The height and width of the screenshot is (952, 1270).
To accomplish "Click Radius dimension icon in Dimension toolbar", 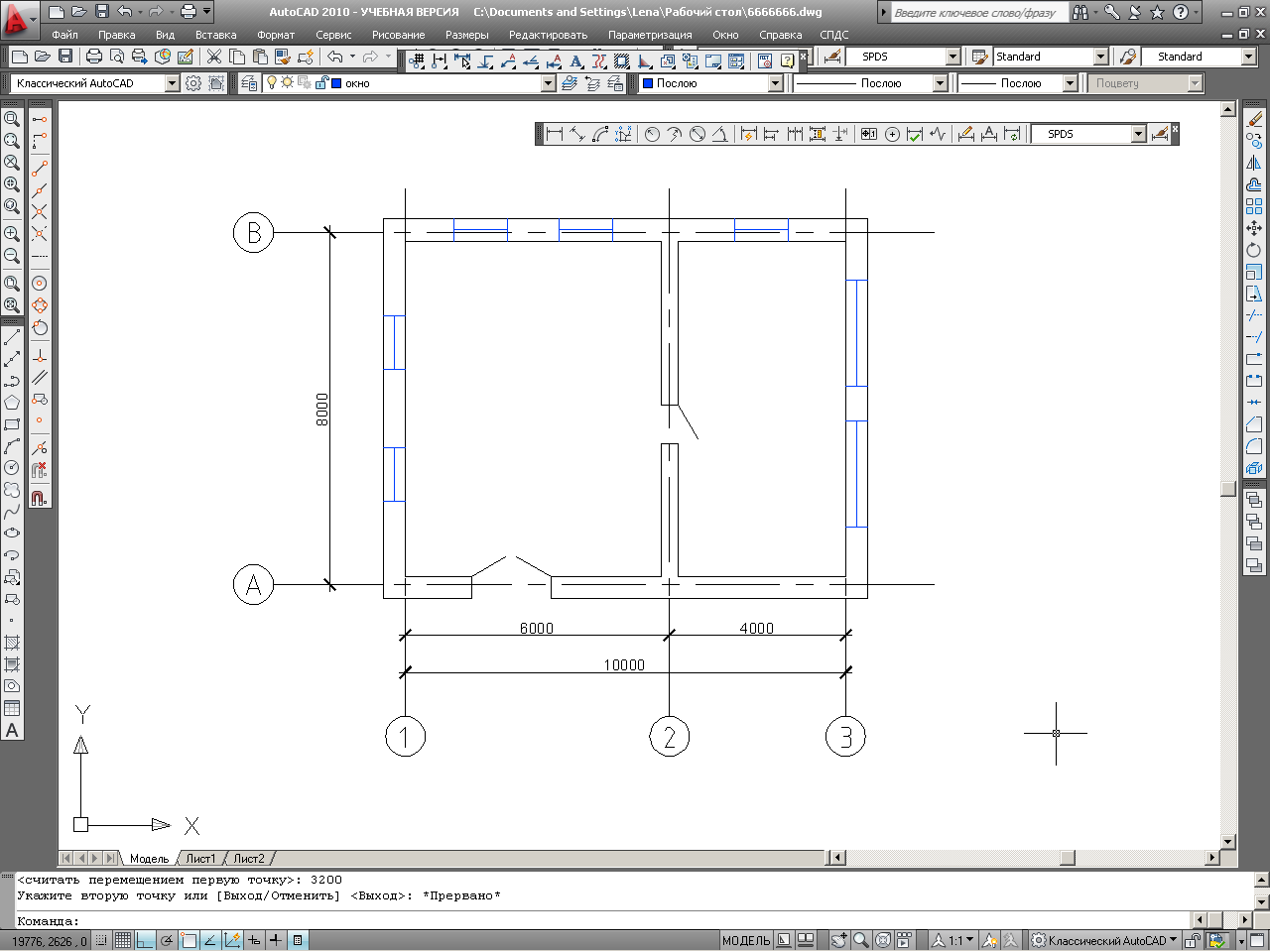I will pos(652,134).
